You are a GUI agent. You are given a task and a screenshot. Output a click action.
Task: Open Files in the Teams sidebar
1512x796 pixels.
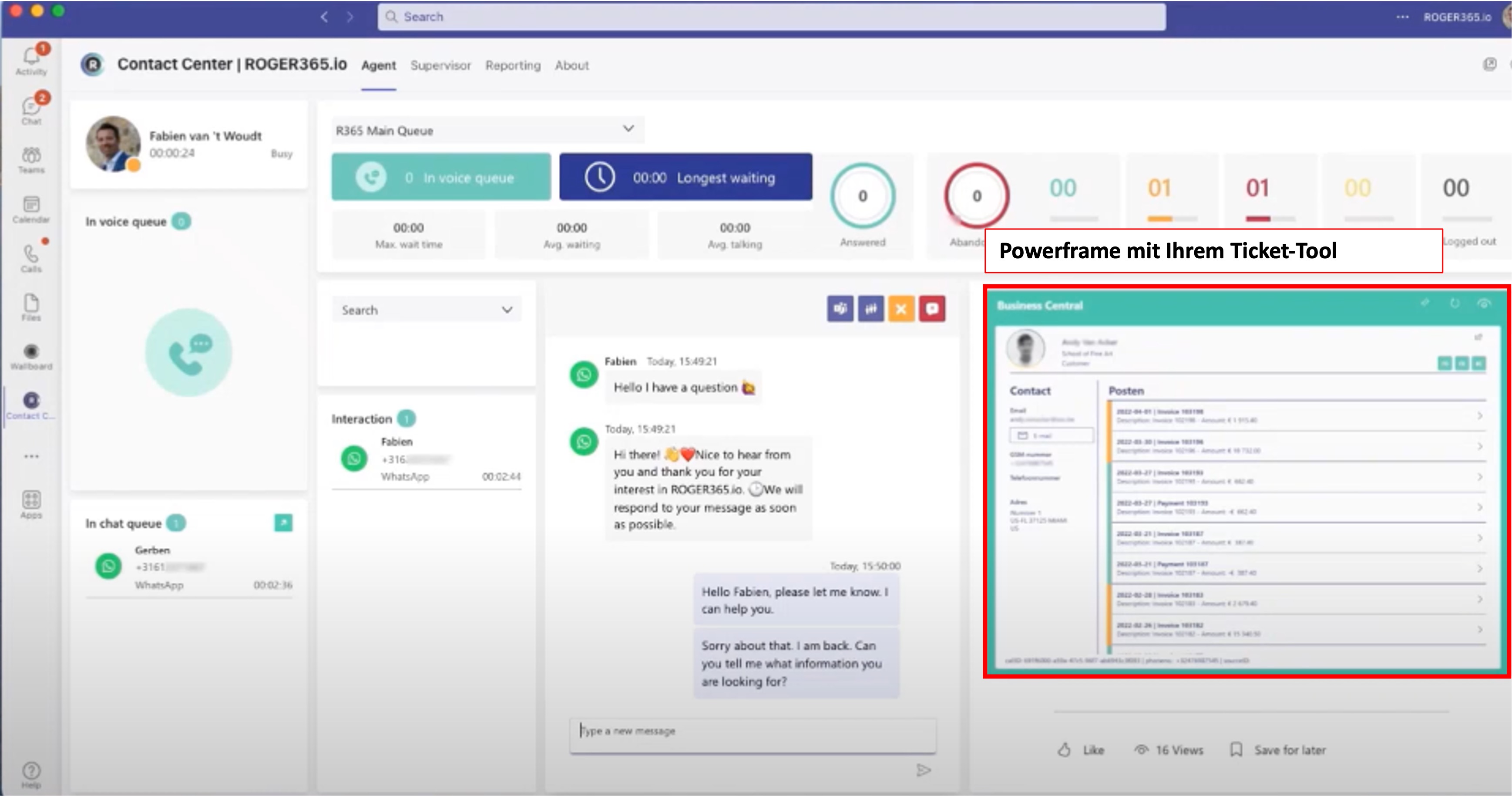(31, 308)
